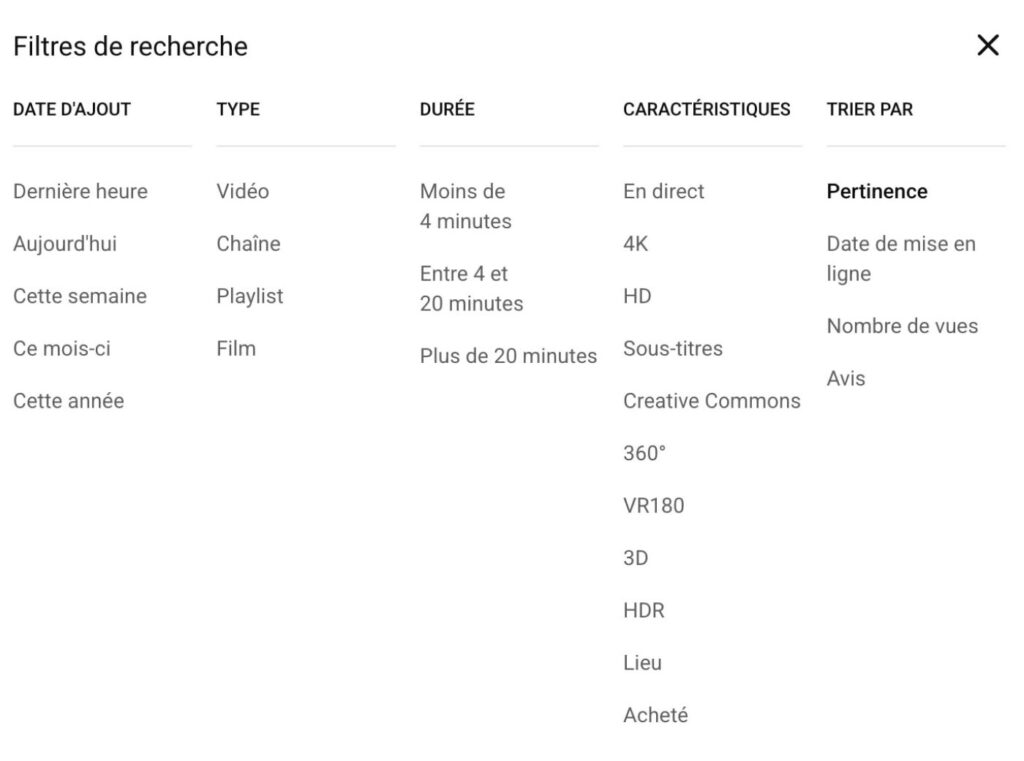The height and width of the screenshot is (761, 1024).
Task: Enable the 360° video filter
Action: pyautogui.click(x=644, y=453)
